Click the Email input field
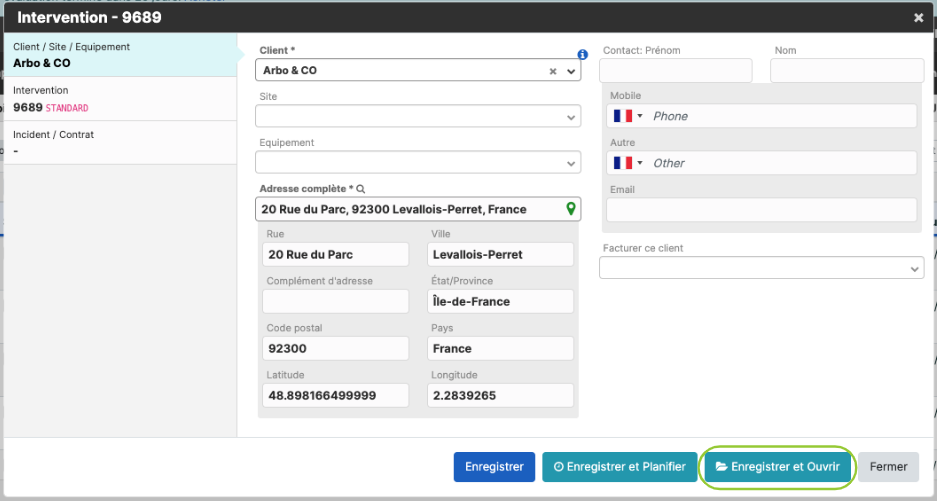Viewport: 937px width, 501px height. 761,210
